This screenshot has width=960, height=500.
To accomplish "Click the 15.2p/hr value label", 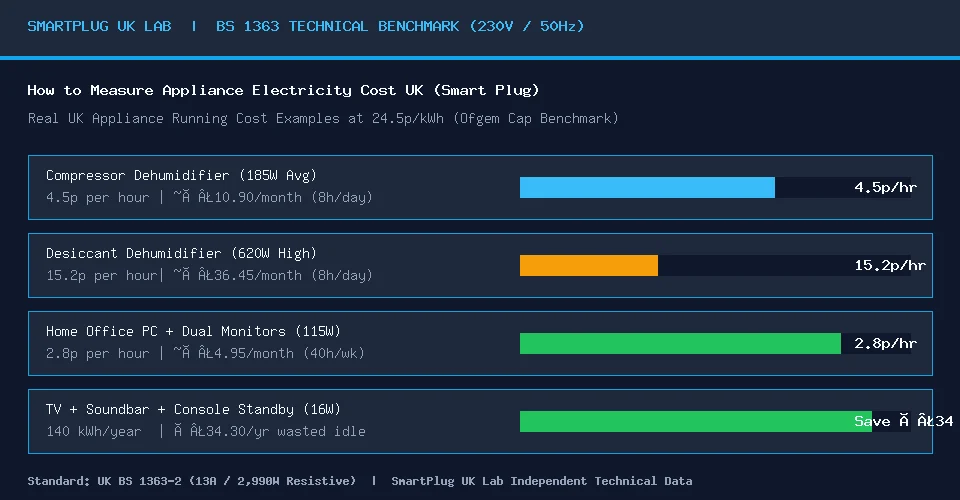I will 890,265.
